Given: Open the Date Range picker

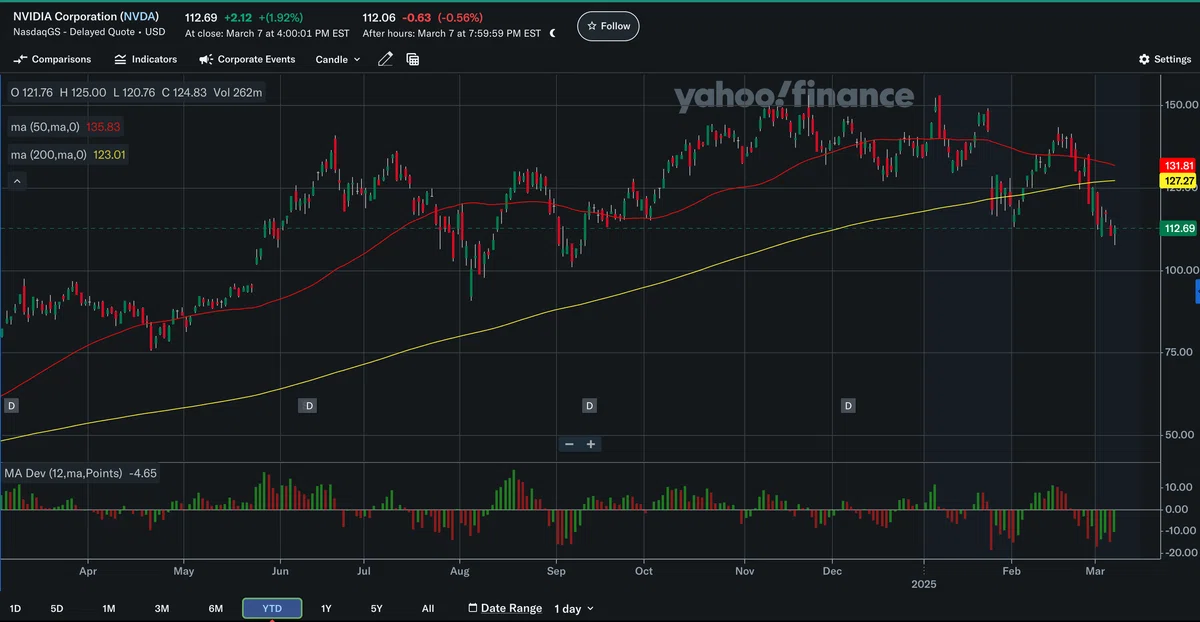Looking at the screenshot, I should [505, 608].
